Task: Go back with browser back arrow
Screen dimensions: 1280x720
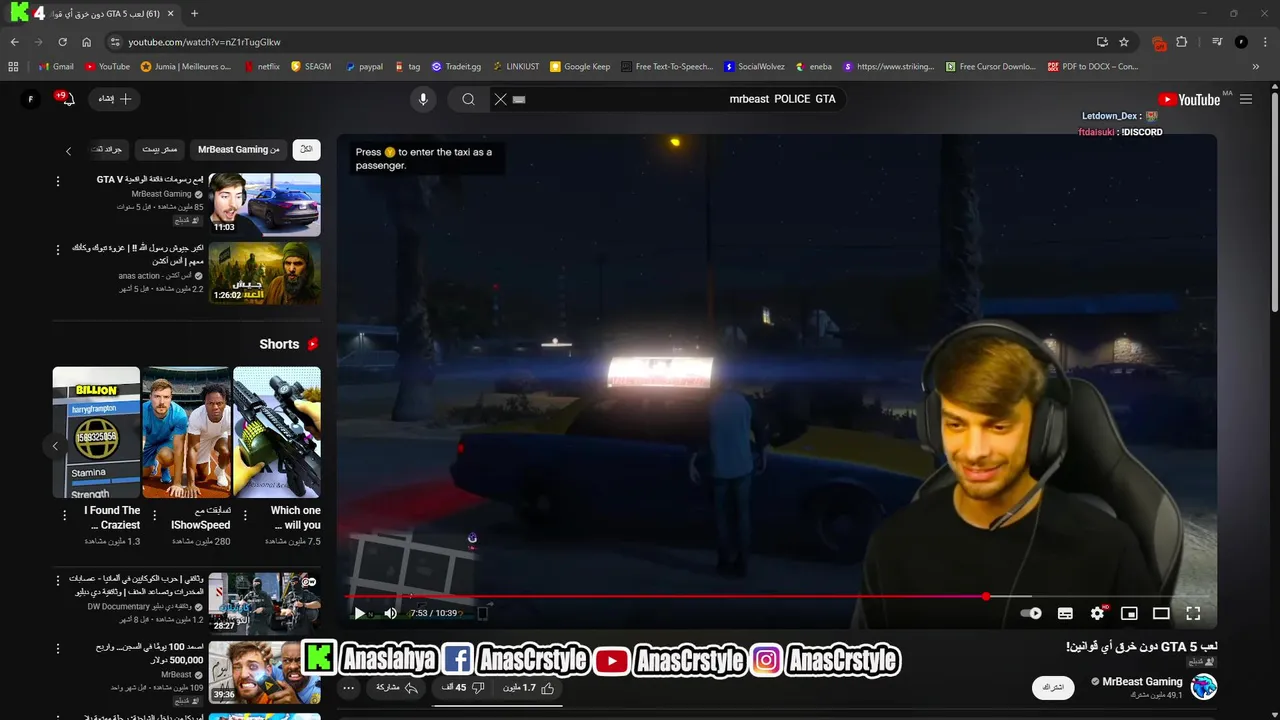Action: 14,42
